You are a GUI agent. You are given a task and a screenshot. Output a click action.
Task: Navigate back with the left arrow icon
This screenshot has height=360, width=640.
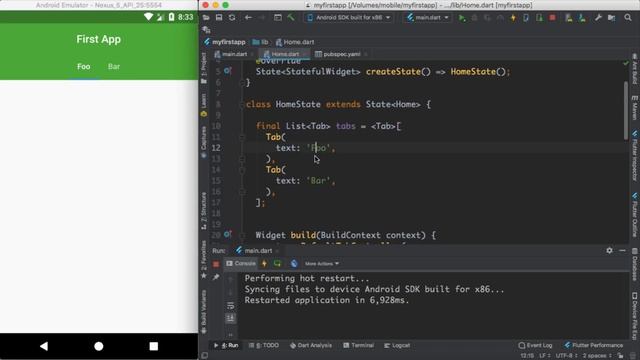(248, 18)
